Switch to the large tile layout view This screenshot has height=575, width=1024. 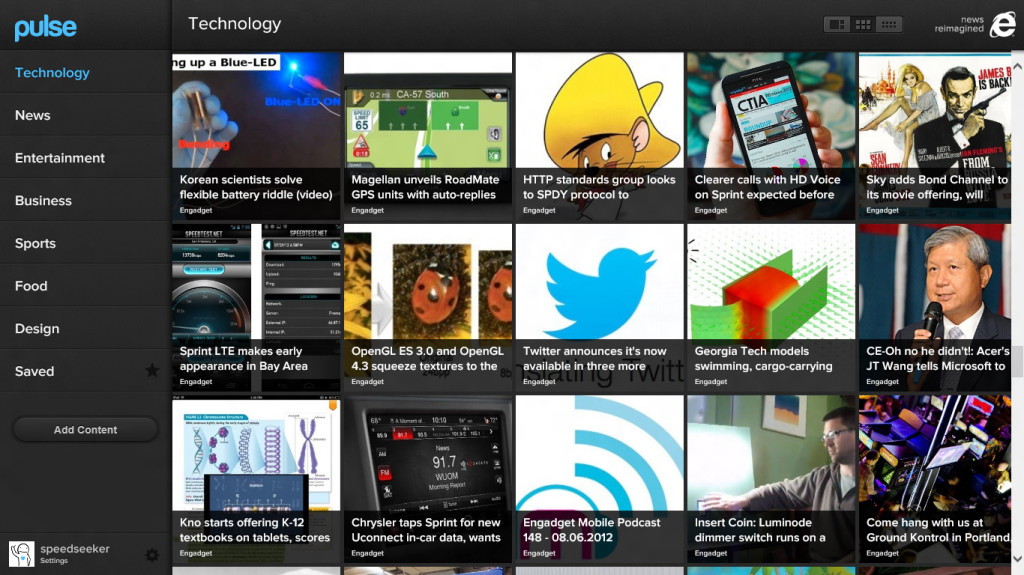pos(837,24)
